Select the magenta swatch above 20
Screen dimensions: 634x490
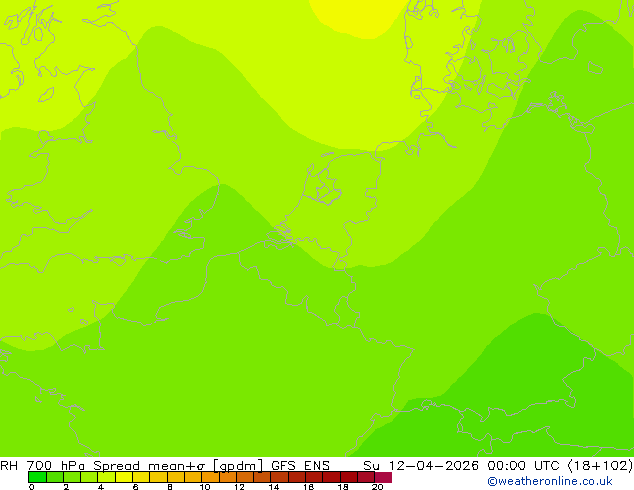pyautogui.click(x=383, y=477)
